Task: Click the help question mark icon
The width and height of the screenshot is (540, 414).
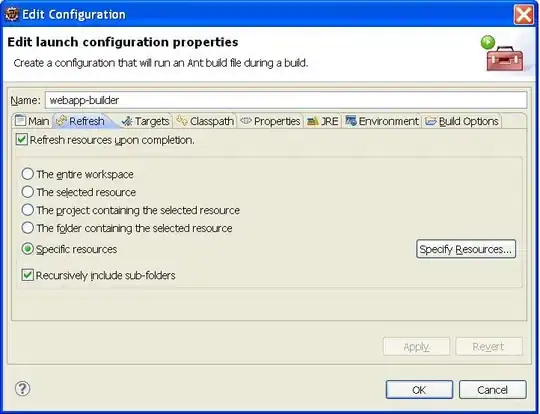Action: click(x=23, y=389)
